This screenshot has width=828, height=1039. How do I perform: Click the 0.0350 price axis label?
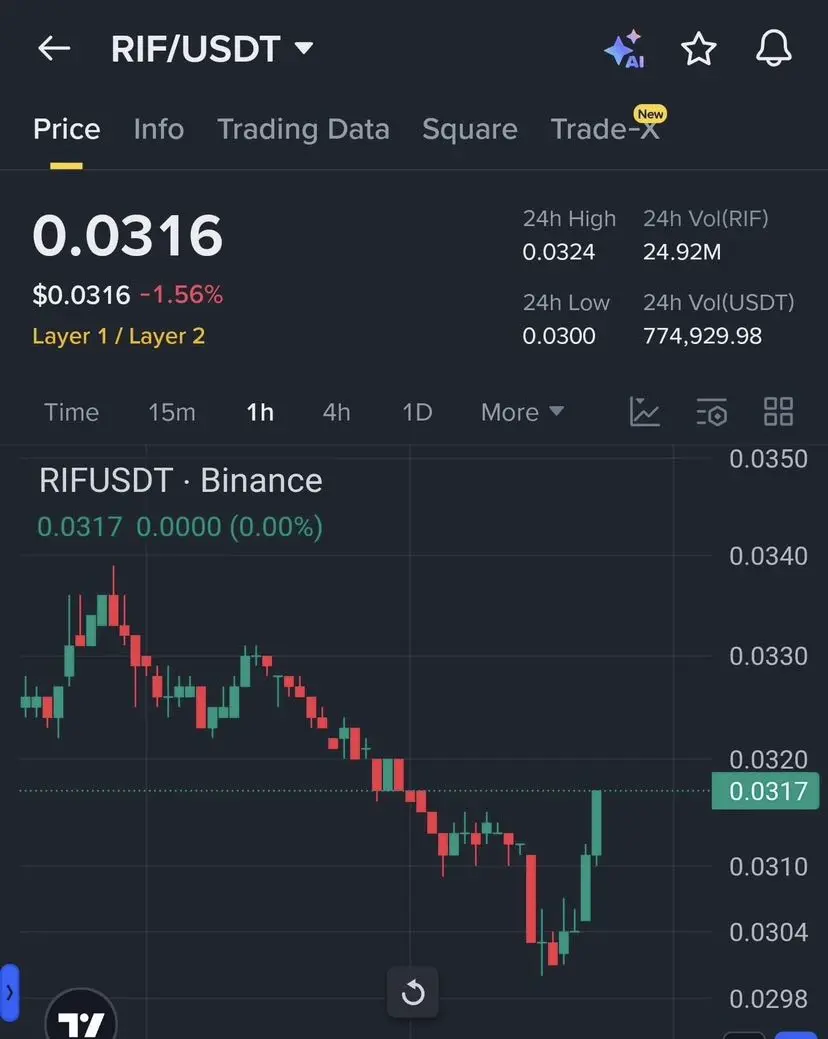click(x=768, y=459)
